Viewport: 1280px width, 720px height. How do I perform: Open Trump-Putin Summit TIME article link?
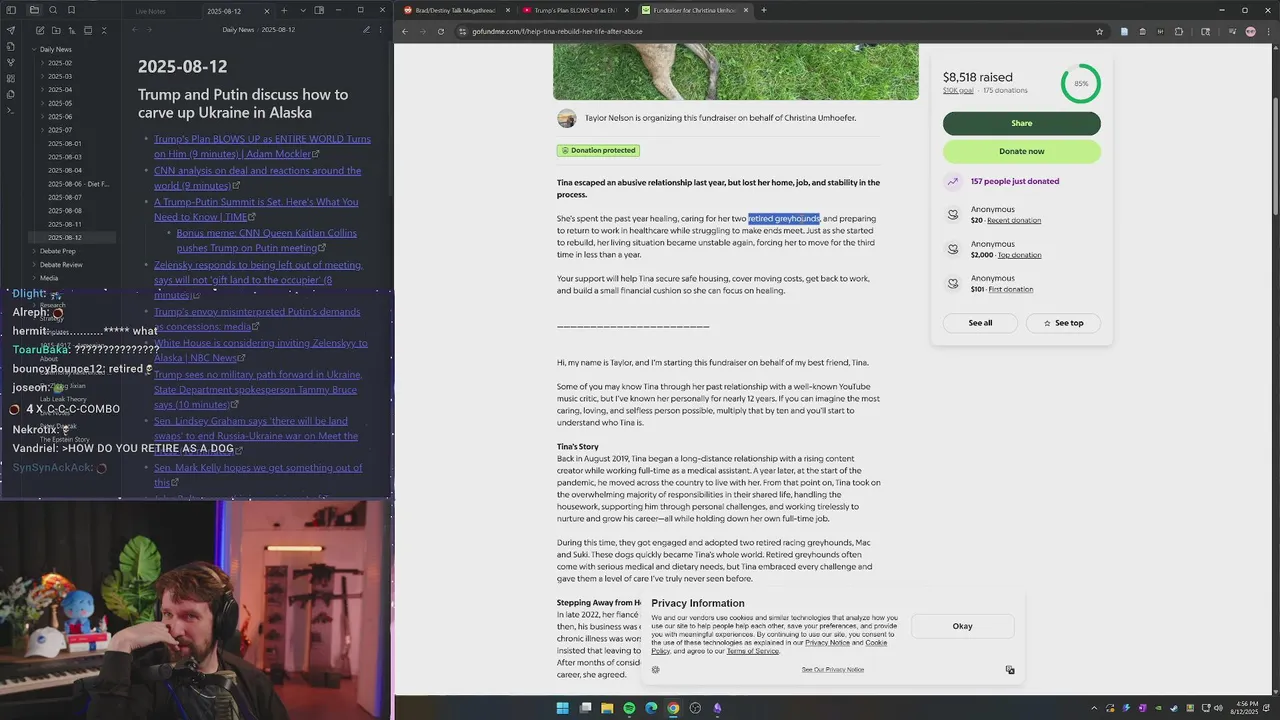256,209
